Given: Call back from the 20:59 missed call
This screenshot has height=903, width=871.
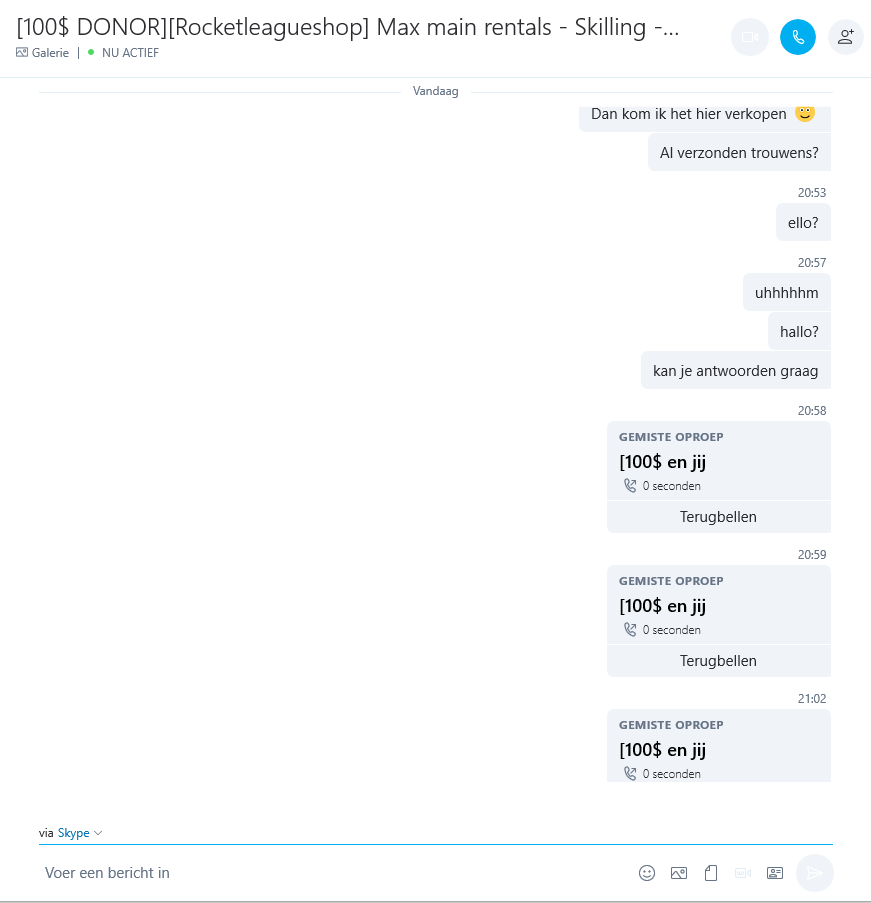Looking at the screenshot, I should pyautogui.click(x=718, y=661).
